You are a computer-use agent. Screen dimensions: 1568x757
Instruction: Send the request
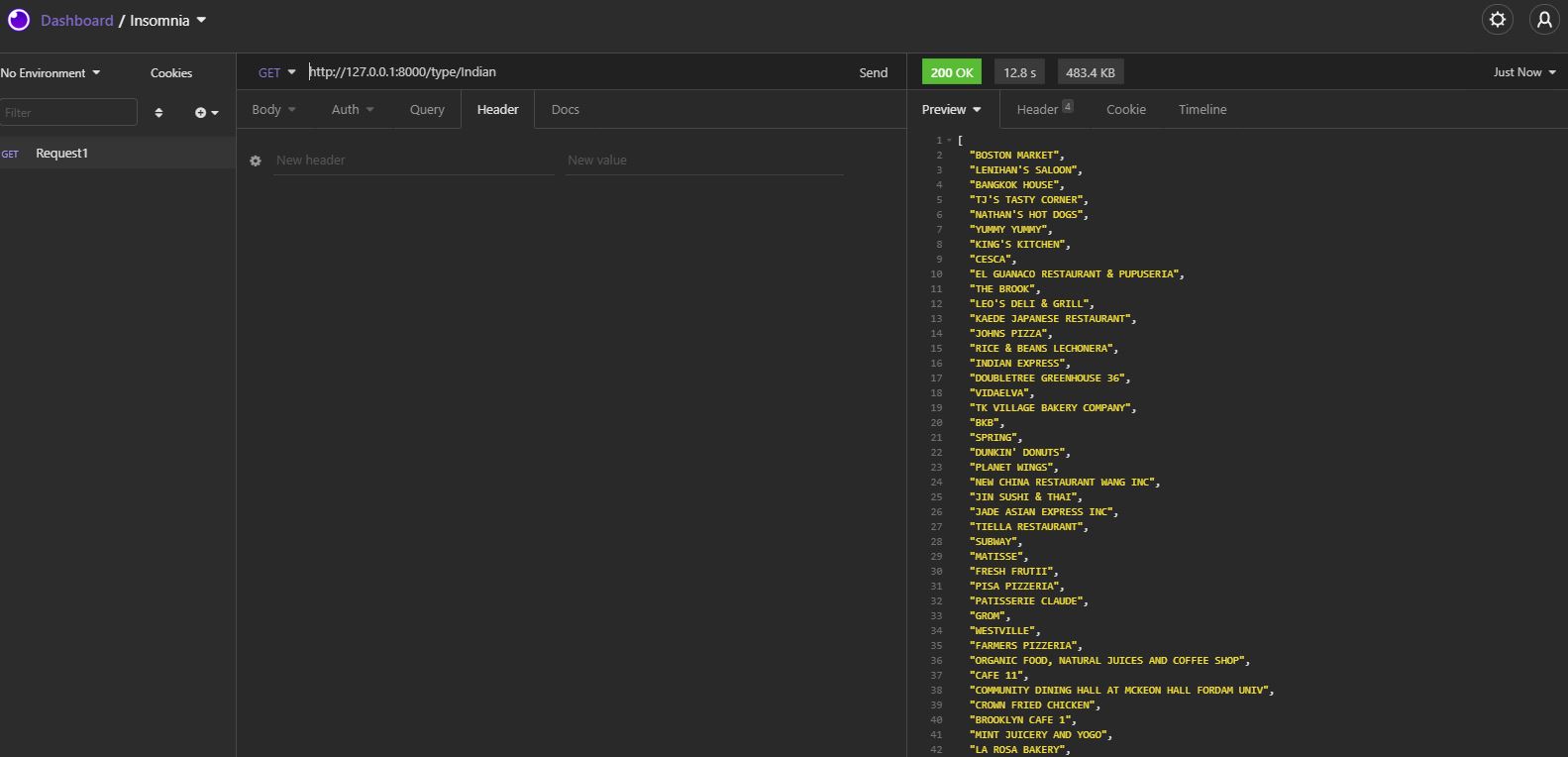tap(873, 72)
